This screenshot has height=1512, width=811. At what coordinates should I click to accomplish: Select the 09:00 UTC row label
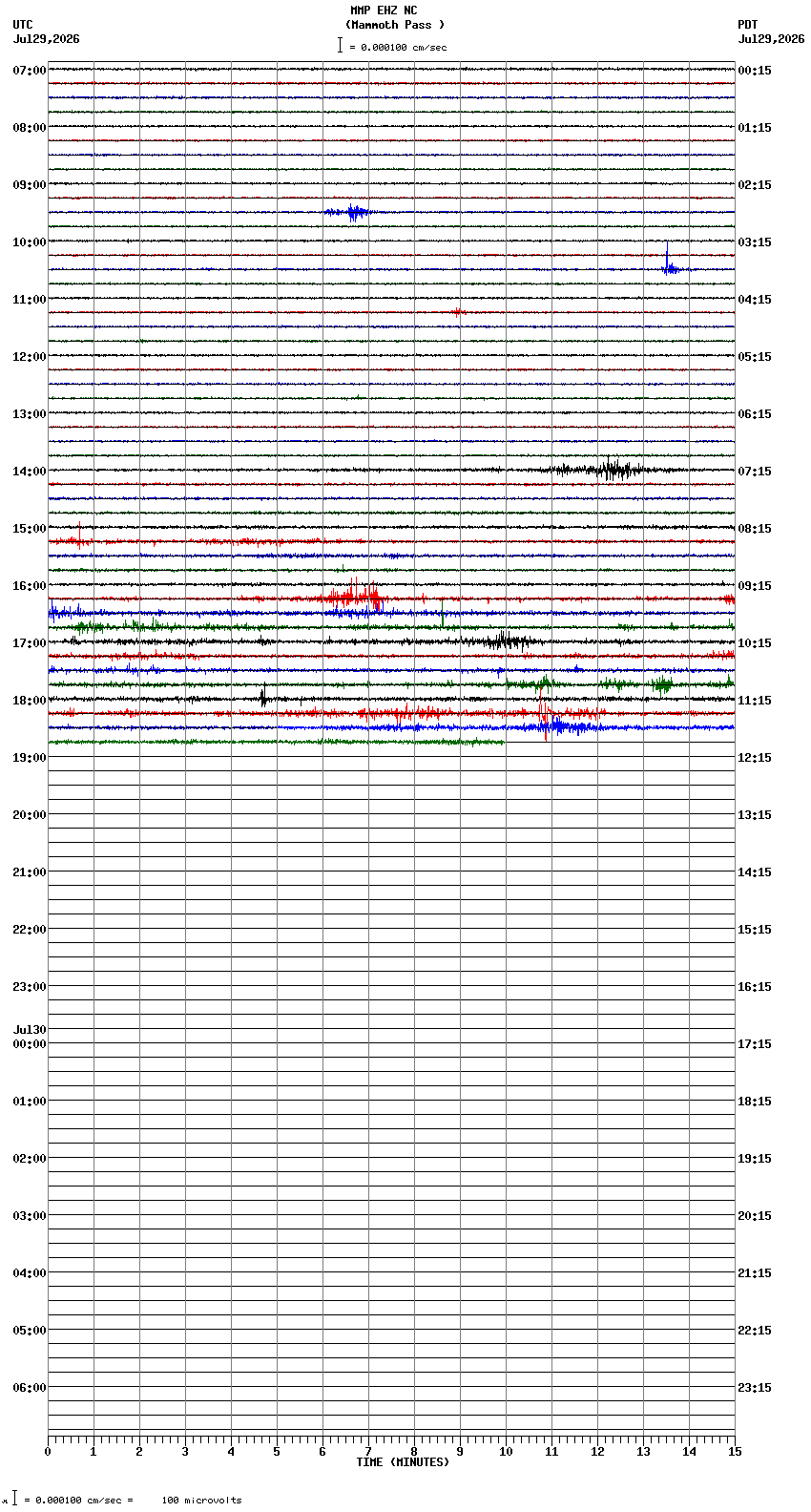pyautogui.click(x=30, y=185)
